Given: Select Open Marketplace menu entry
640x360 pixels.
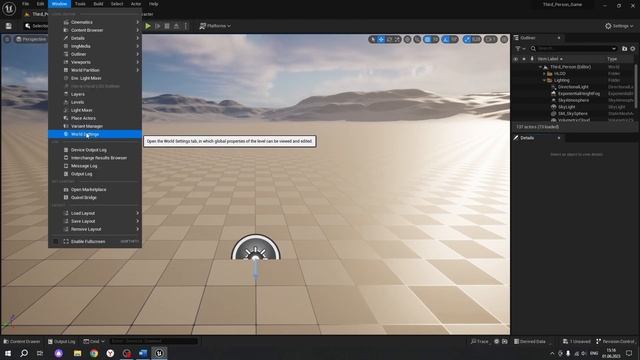Looking at the screenshot, I should click(x=95, y=189).
